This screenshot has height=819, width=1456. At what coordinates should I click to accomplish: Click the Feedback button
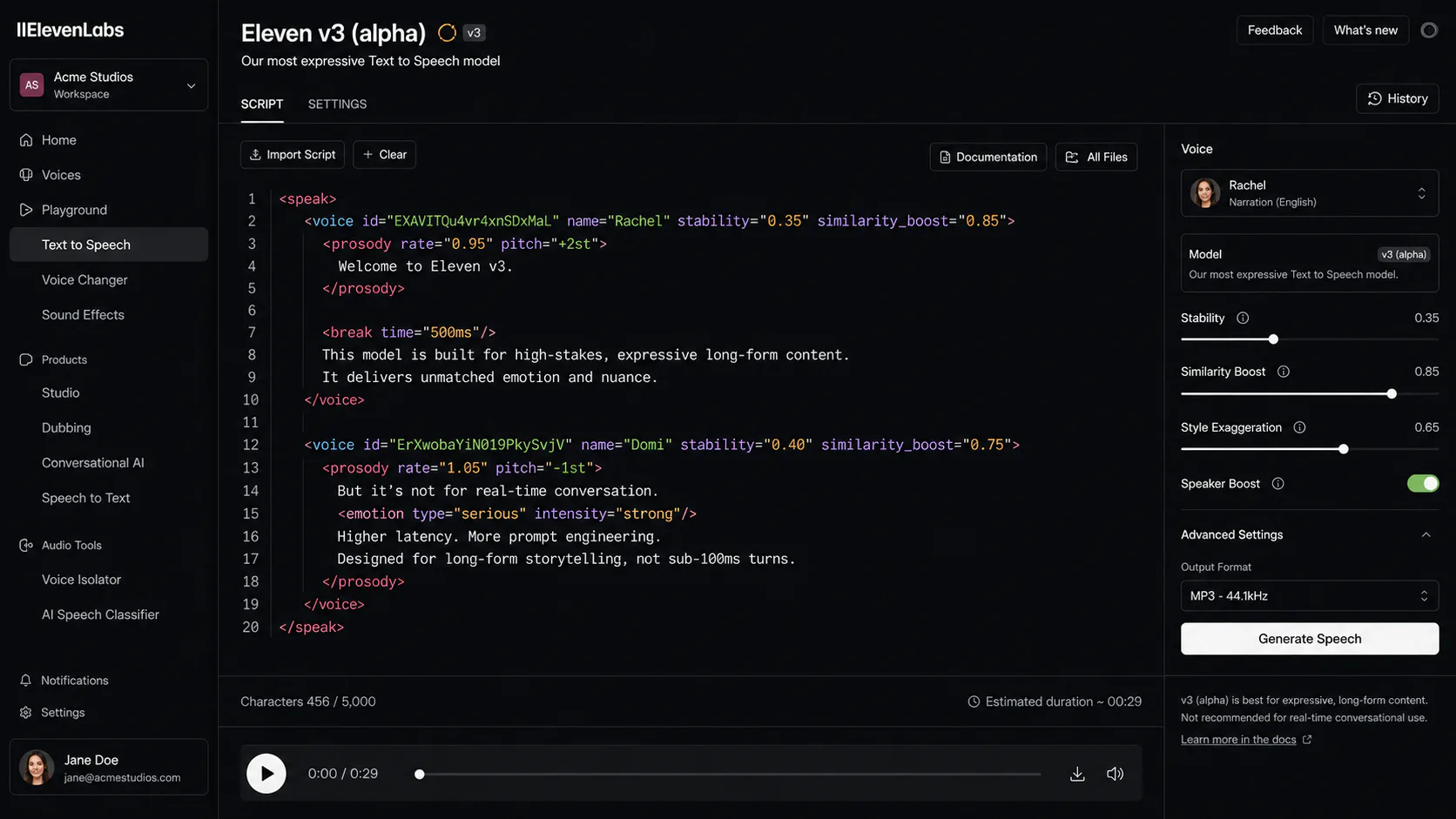click(x=1275, y=30)
